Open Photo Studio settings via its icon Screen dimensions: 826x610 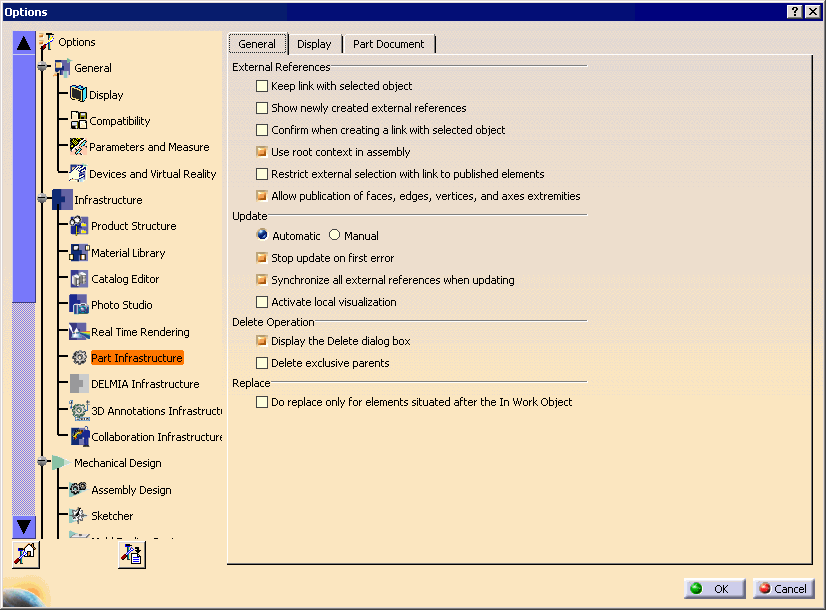[78, 305]
